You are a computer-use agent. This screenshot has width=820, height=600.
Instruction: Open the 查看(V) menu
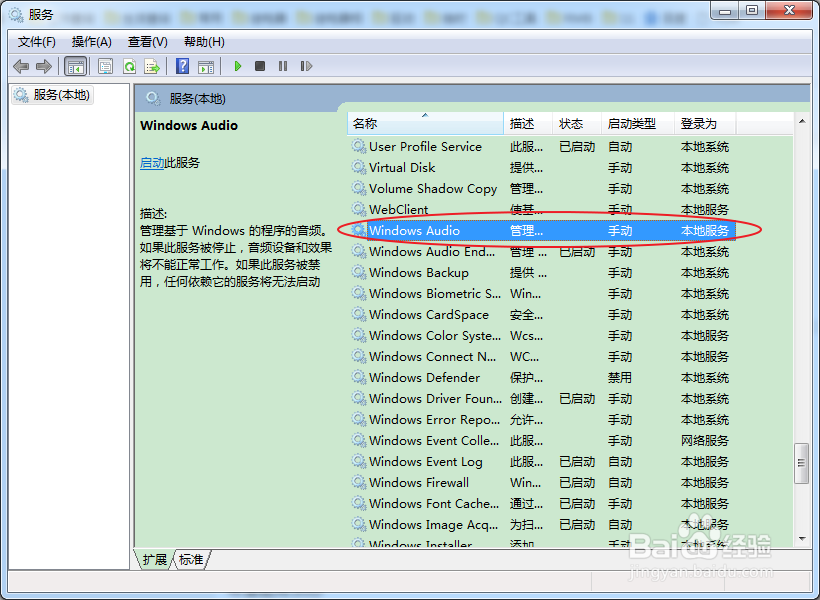point(148,42)
